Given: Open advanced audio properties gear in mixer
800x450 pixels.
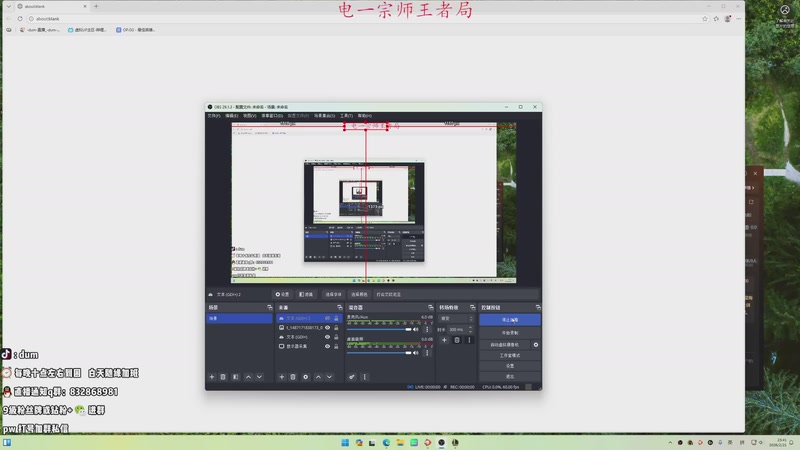Looking at the screenshot, I should [x=352, y=377].
